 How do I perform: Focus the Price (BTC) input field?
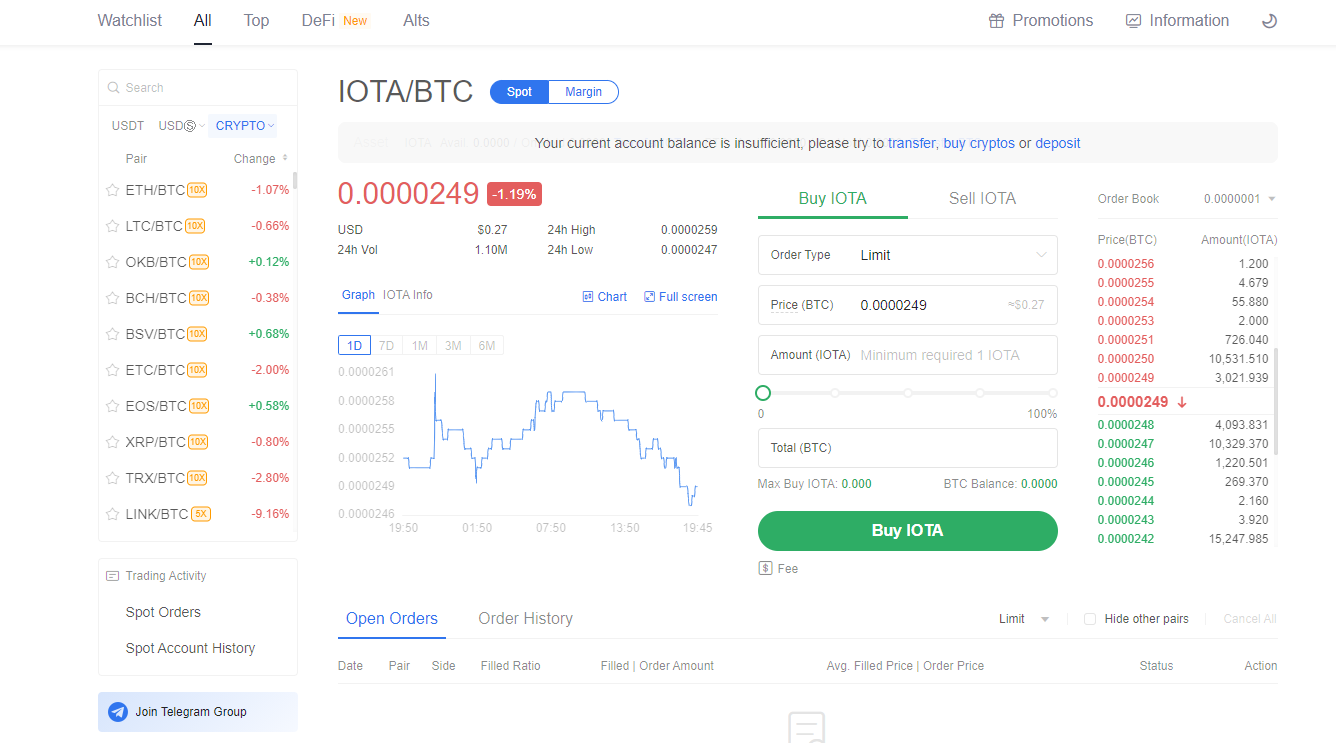[907, 305]
